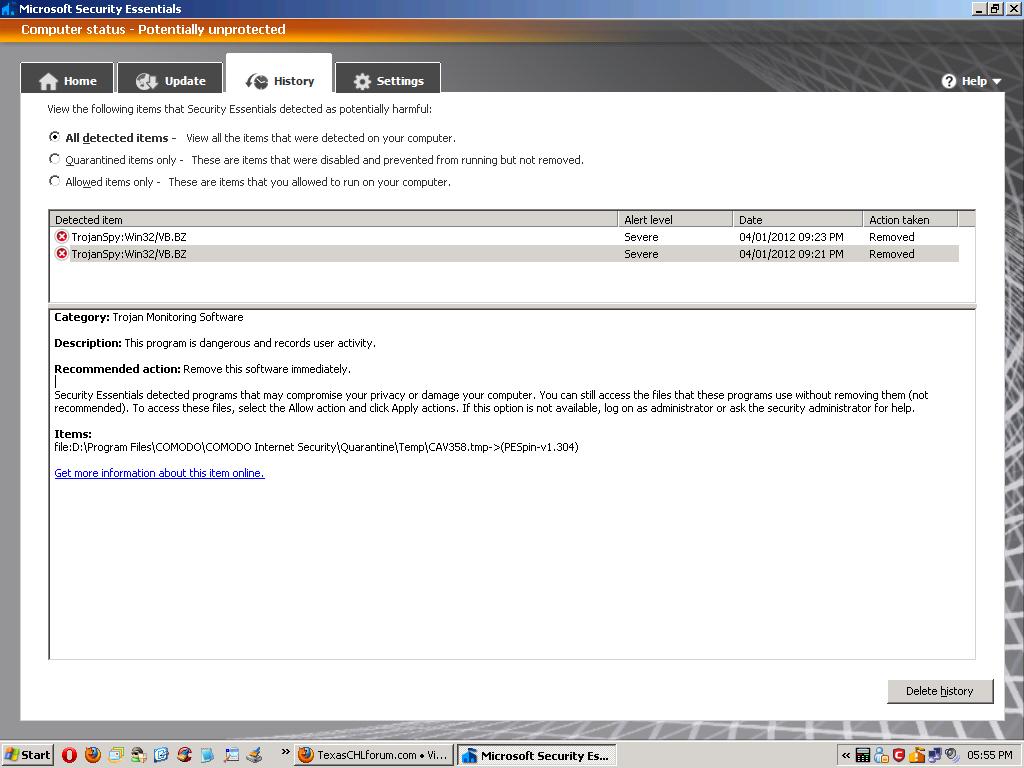Click the History tab clock icon
The height and width of the screenshot is (768, 1024).
[x=257, y=81]
